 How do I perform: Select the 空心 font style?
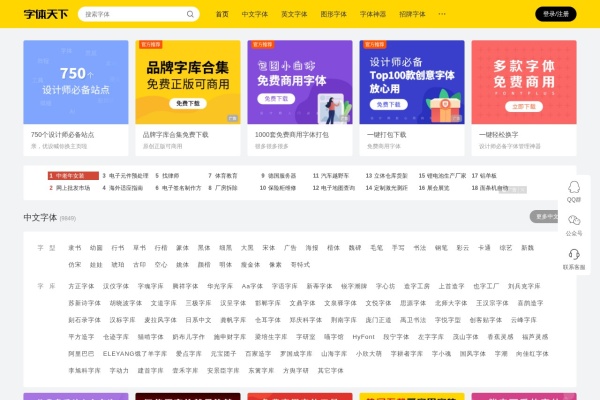pyautogui.click(x=161, y=264)
